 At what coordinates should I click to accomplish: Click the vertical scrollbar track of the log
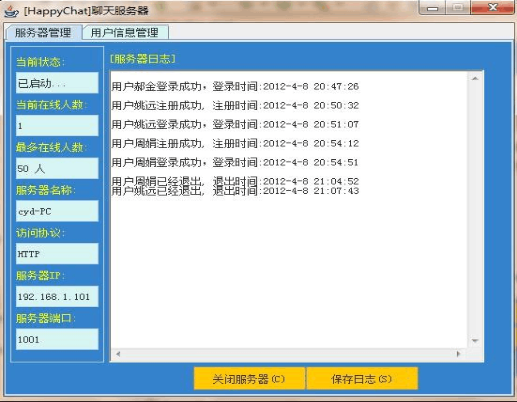tap(475, 210)
